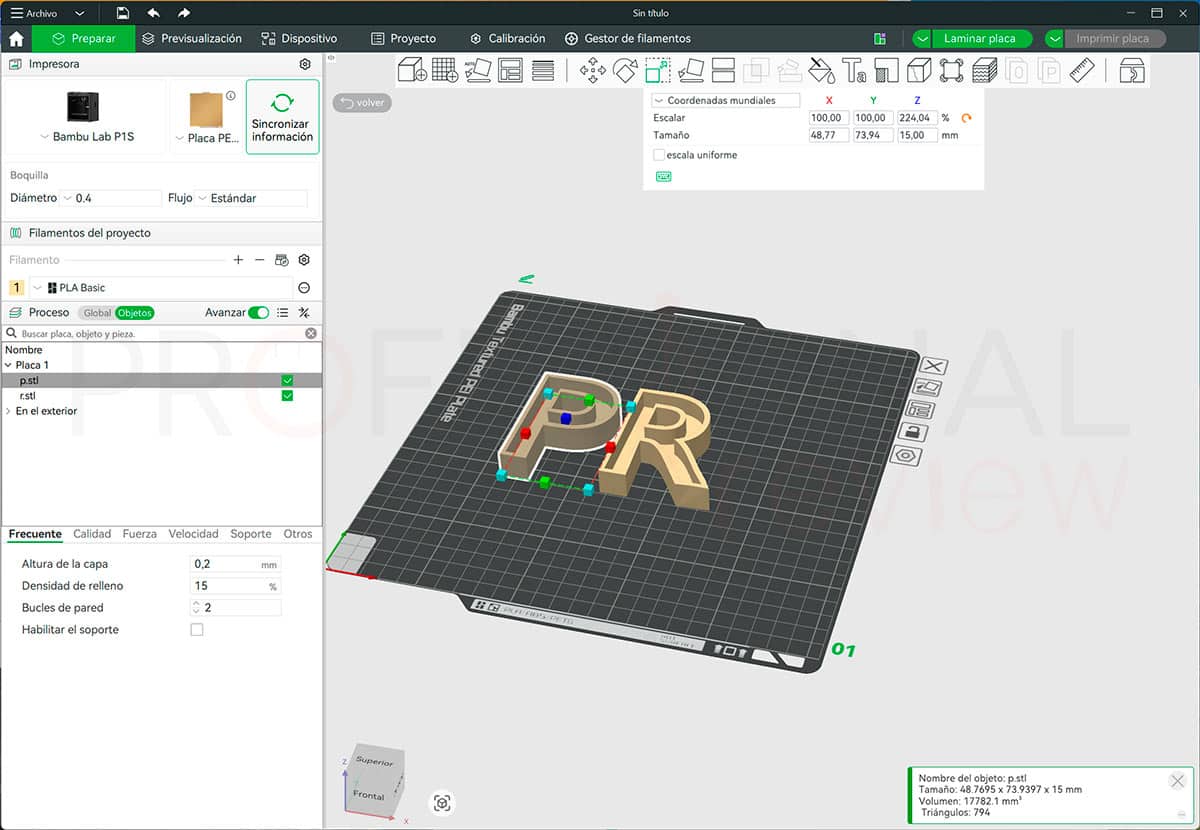
Task: Select the Assembly view corner-frame icon
Action: coord(951,70)
